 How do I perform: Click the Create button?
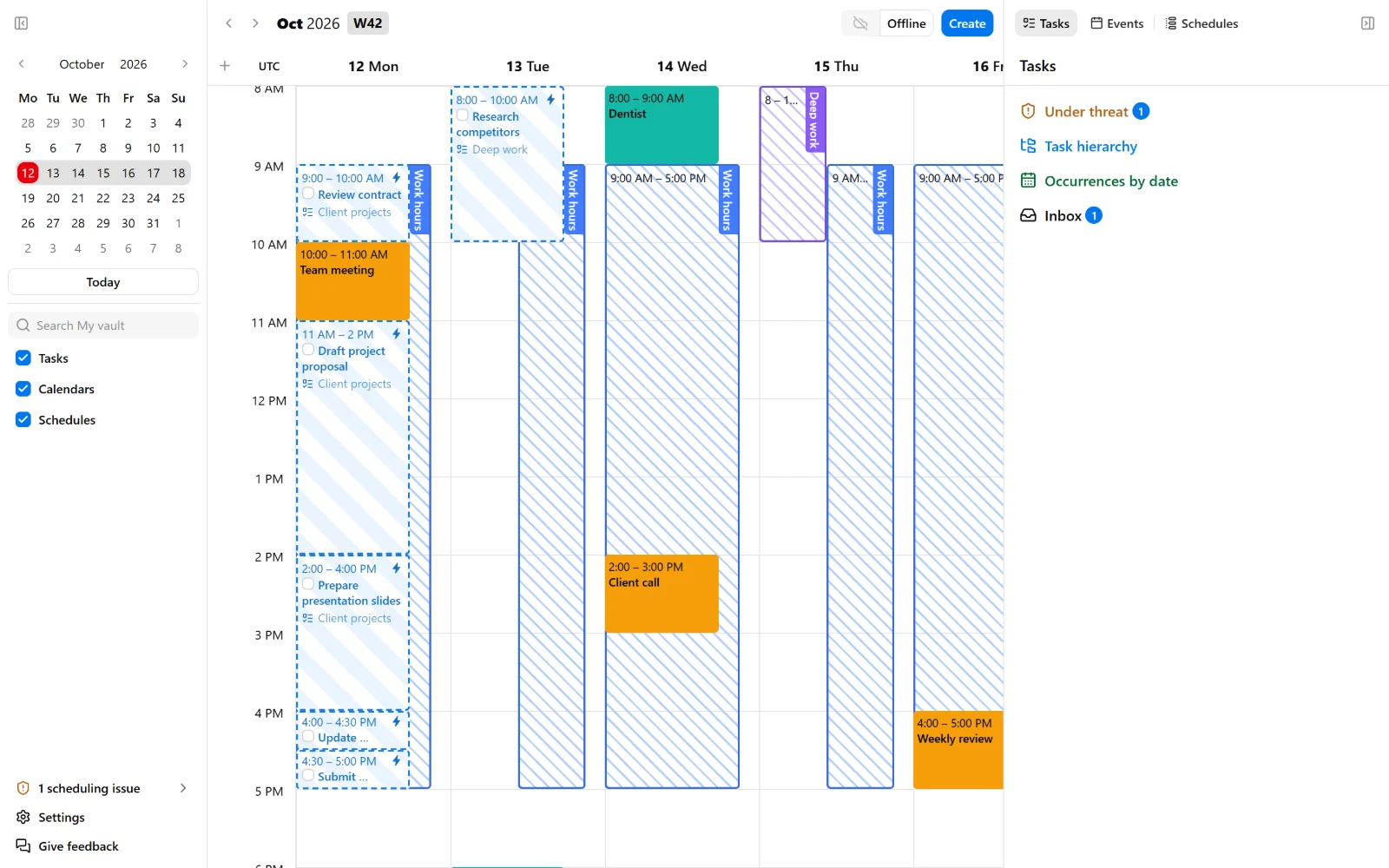[x=967, y=23]
